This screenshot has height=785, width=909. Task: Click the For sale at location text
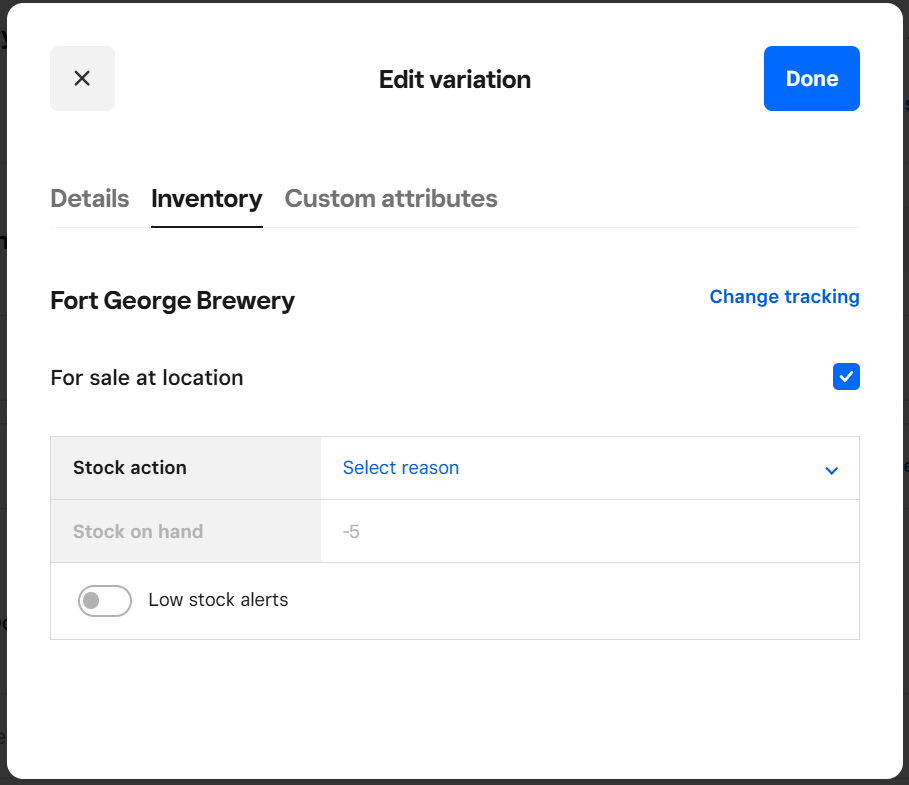click(x=147, y=378)
